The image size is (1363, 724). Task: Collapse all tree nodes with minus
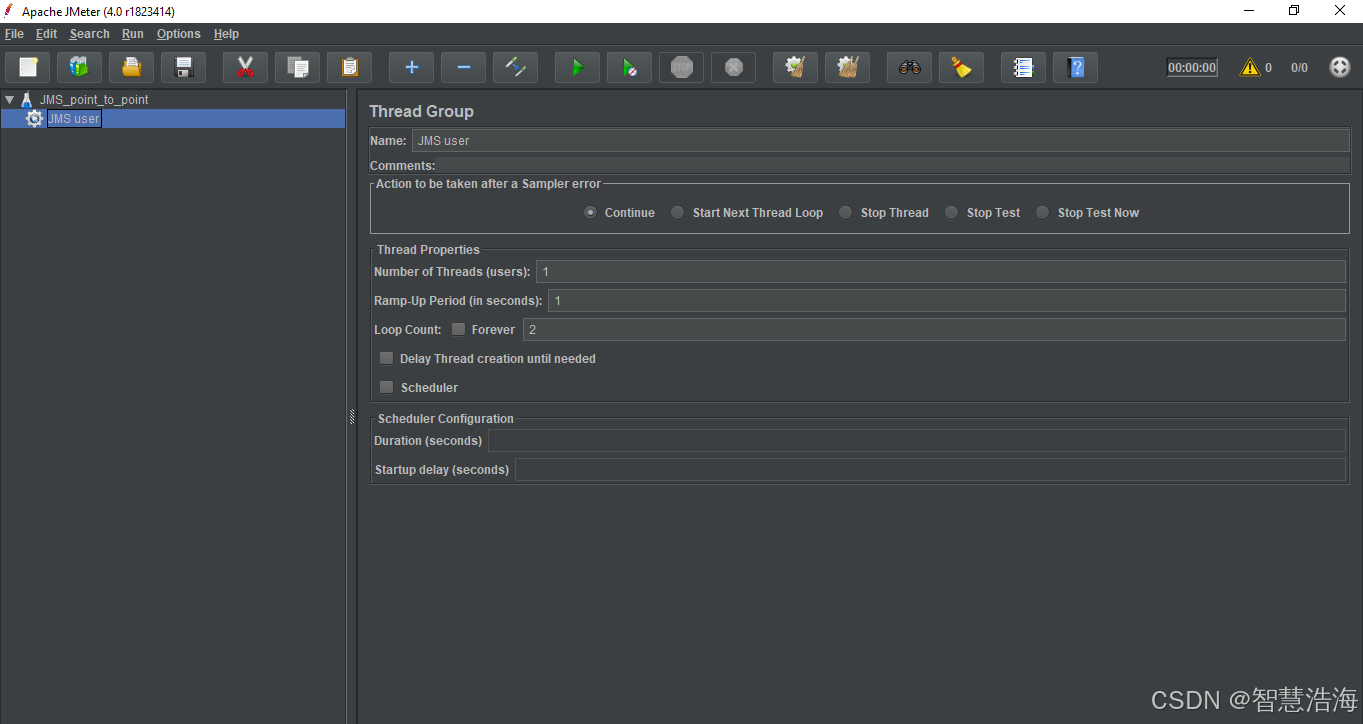(x=463, y=67)
